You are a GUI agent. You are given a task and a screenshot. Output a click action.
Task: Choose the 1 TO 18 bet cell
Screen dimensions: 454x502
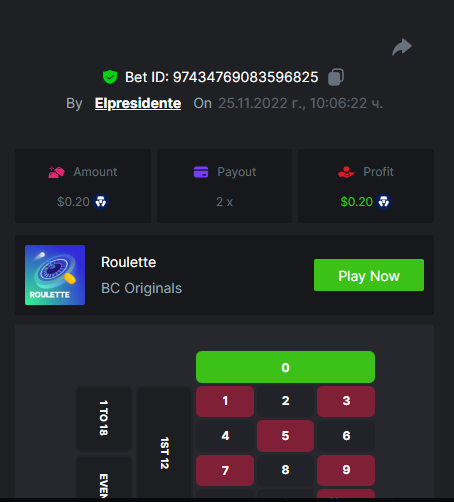pyautogui.click(x=104, y=419)
